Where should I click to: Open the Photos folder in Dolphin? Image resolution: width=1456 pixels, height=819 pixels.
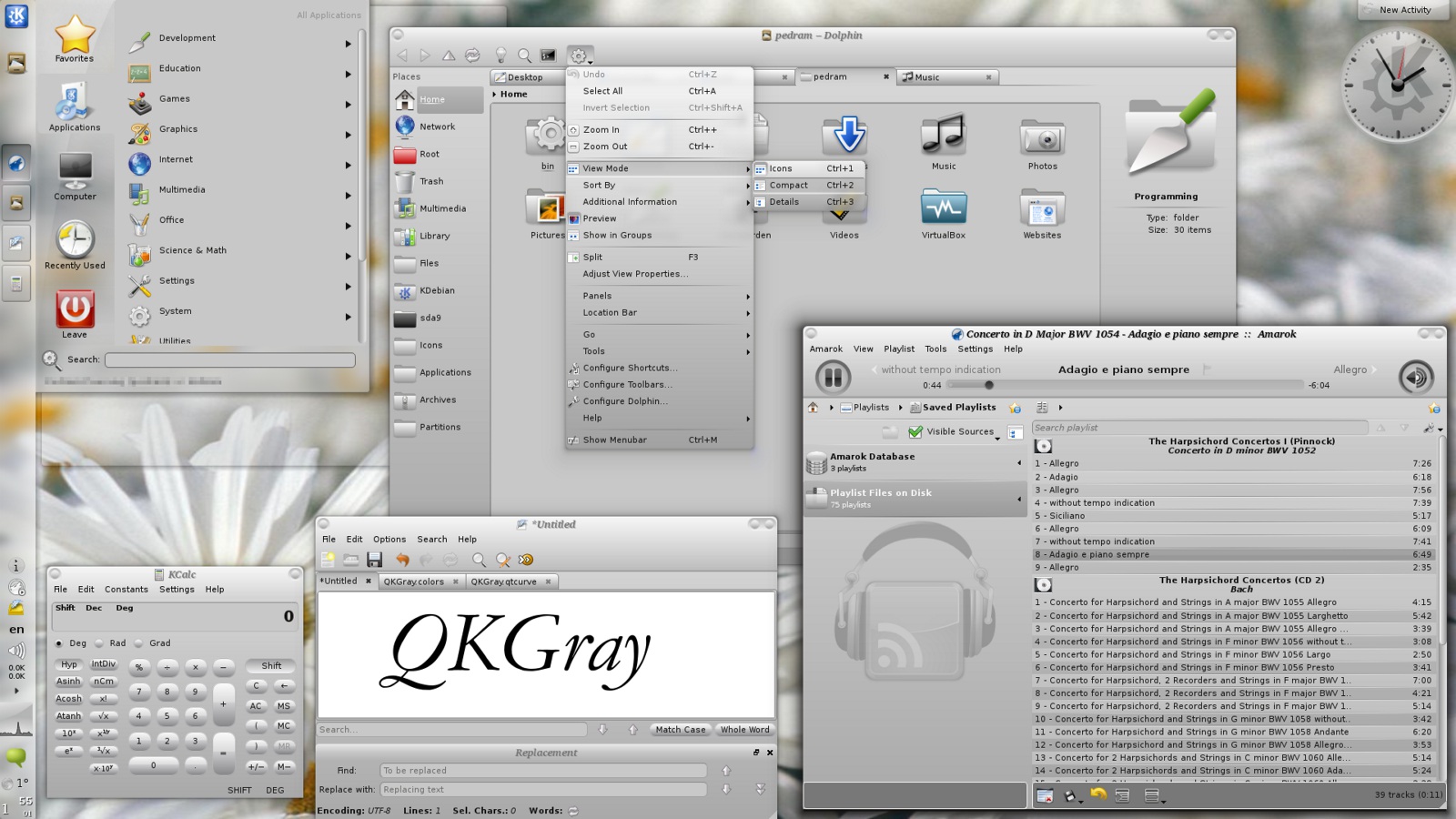[x=1043, y=142]
